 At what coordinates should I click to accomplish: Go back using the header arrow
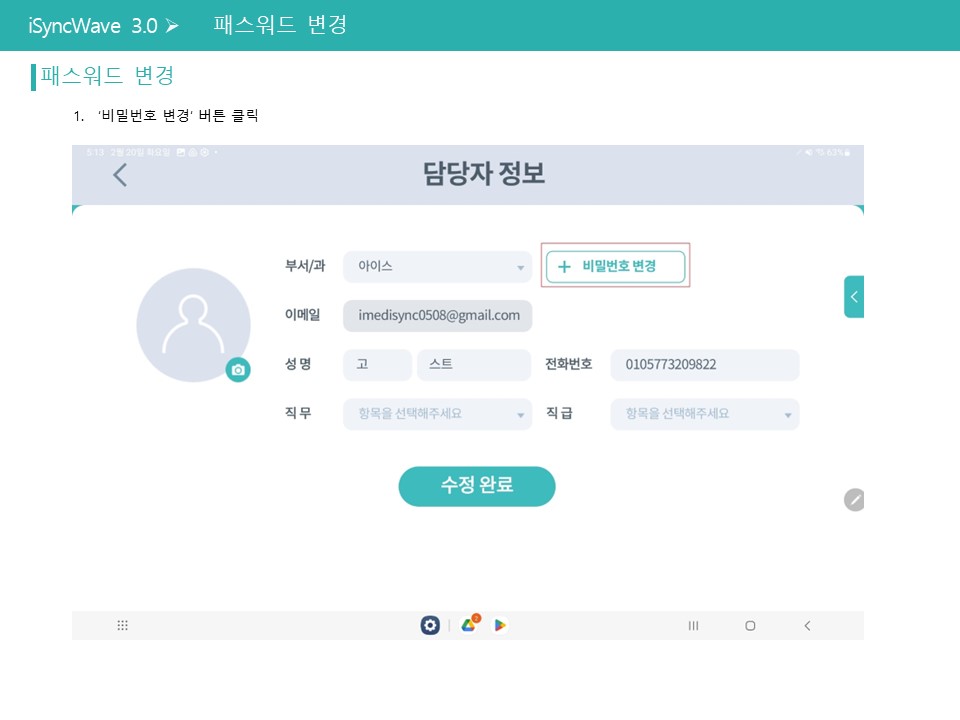tap(120, 175)
